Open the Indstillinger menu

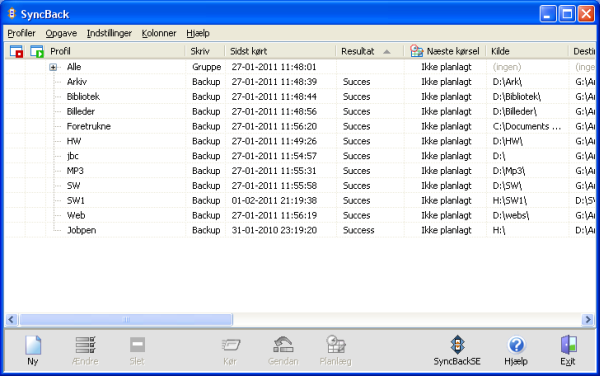pyautogui.click(x=109, y=33)
